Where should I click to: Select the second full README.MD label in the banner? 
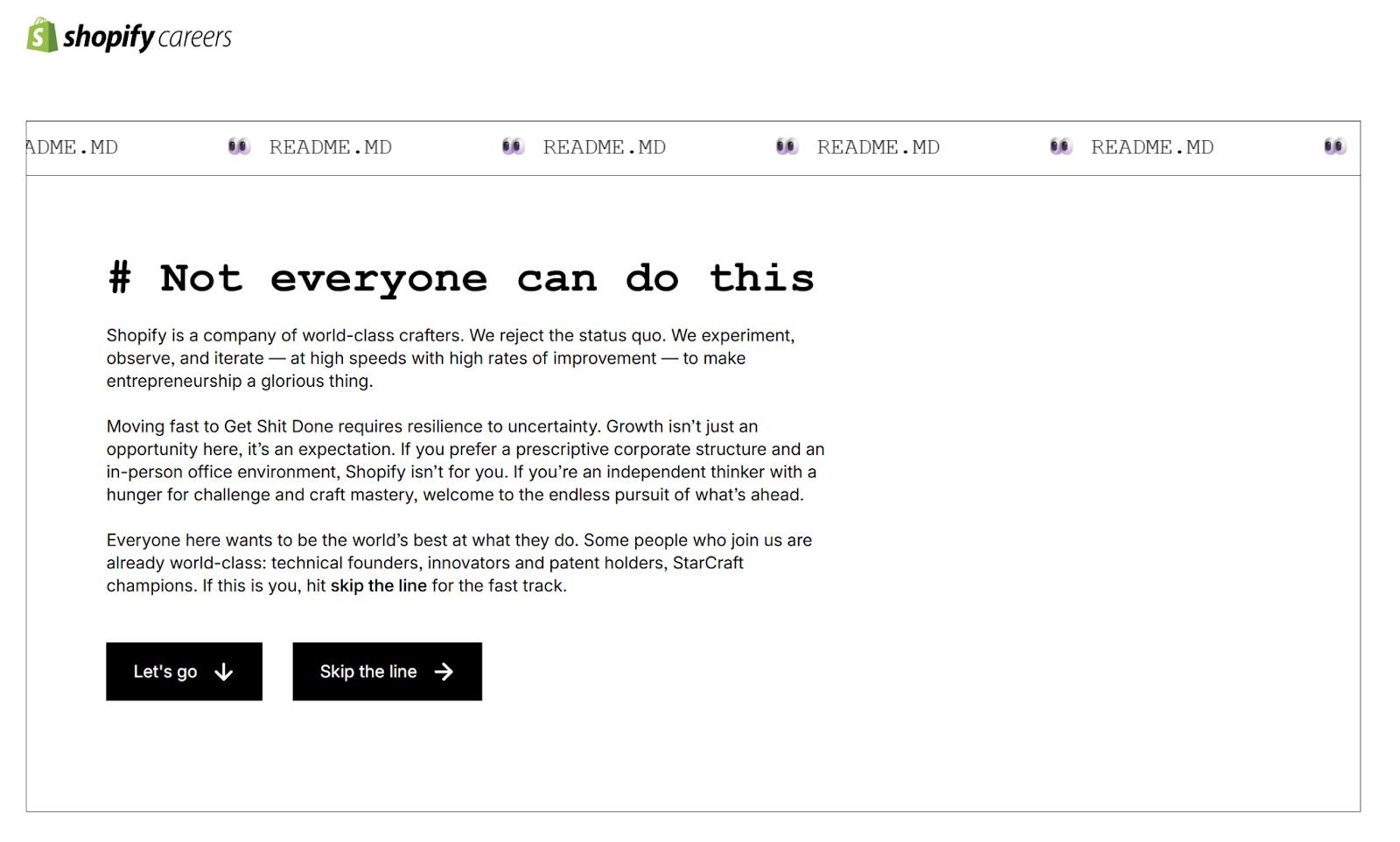(x=604, y=147)
